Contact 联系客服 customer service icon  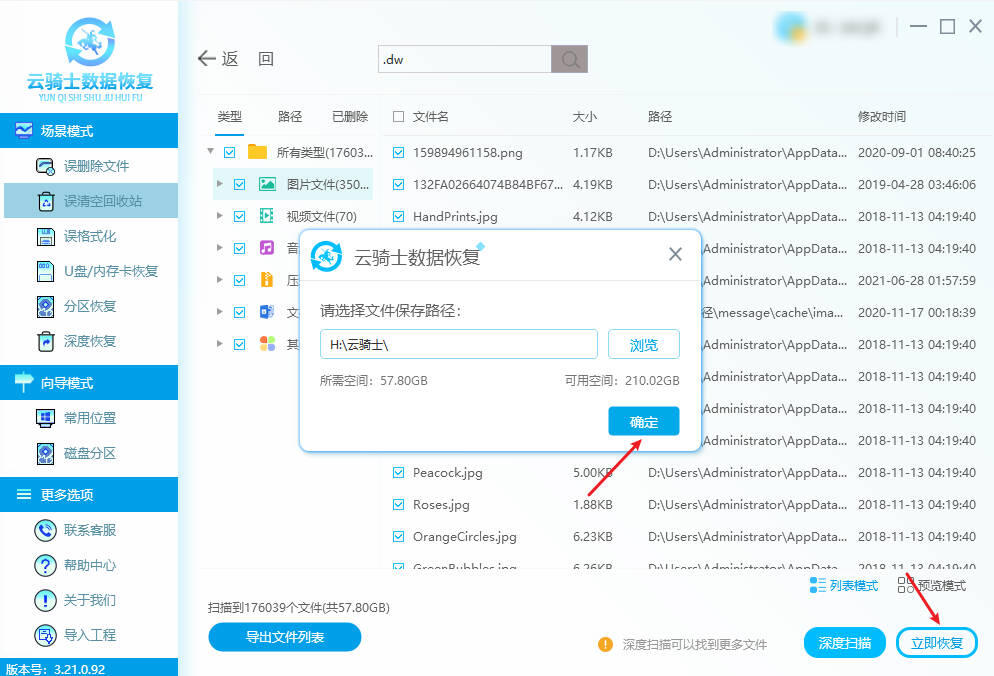pos(46,530)
